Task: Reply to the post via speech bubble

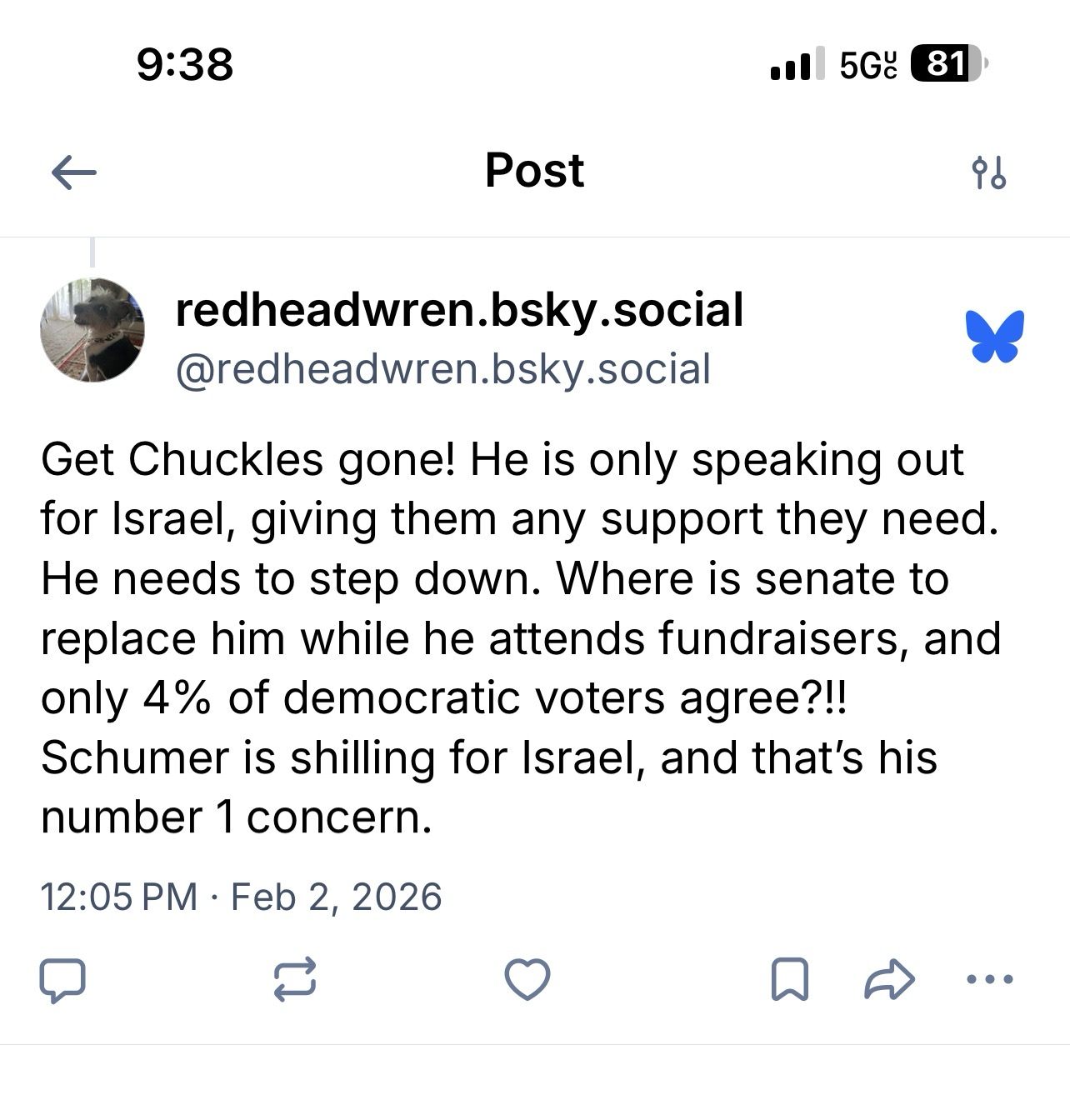Action: pyautogui.click(x=62, y=979)
